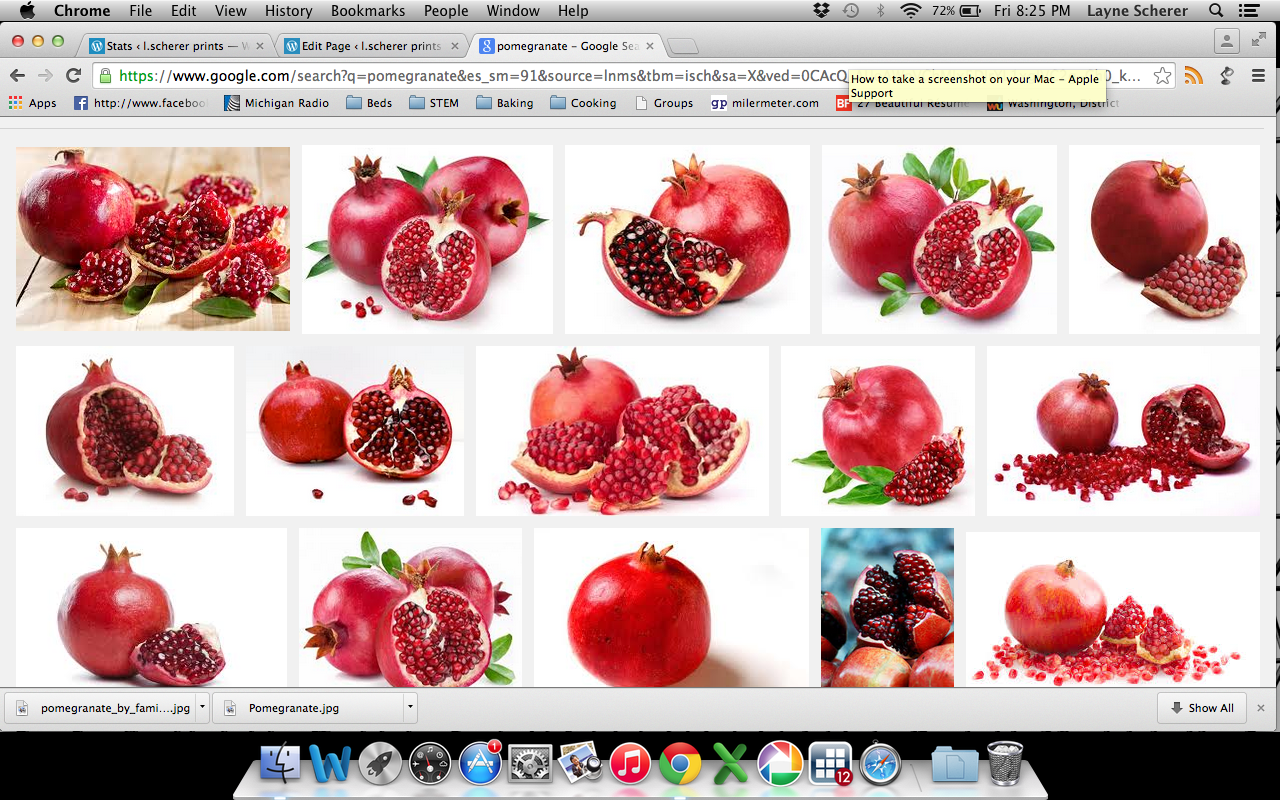
Task: Open the Dropbox menu bar icon
Action: 821,11
